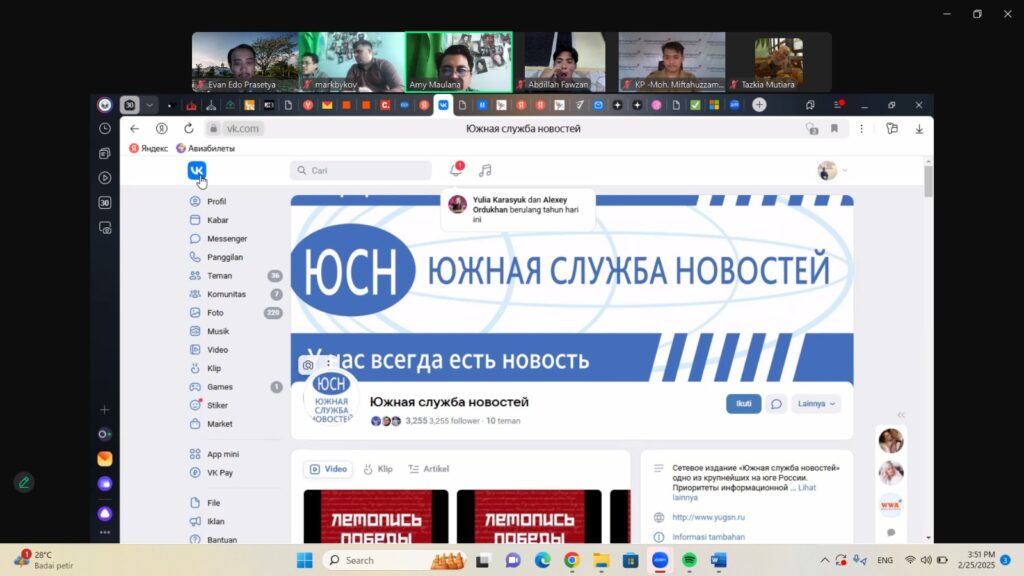This screenshot has width=1024, height=576.
Task: Open Informasi tambahan link
Action: click(x=709, y=537)
